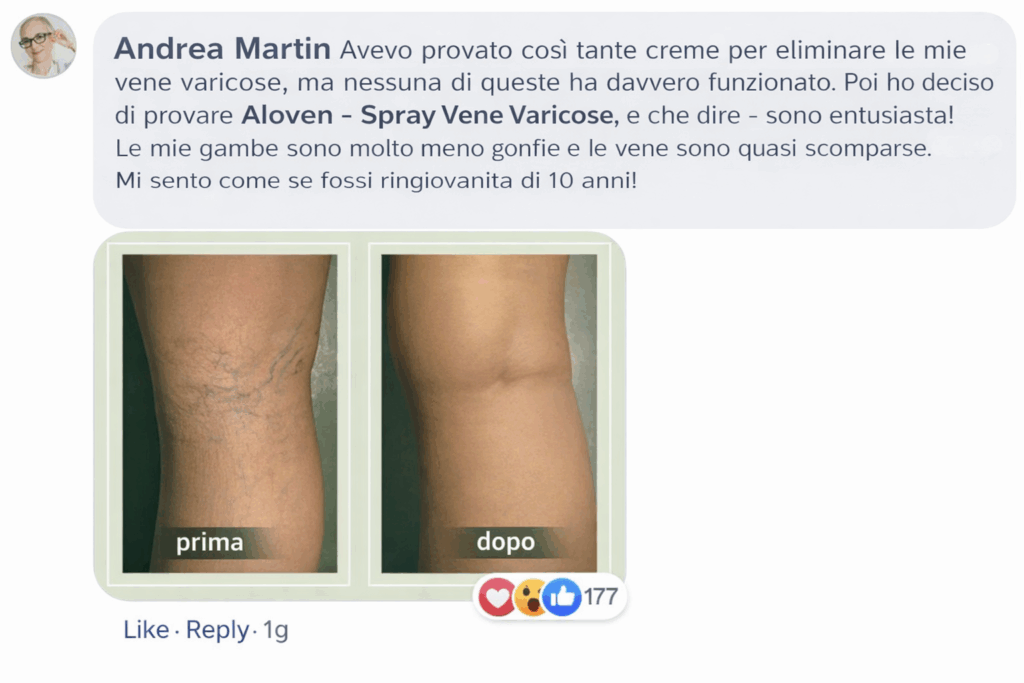The image size is (1024, 683).
Task: Open Andrea Martin's profile picture
Action: tap(44, 46)
